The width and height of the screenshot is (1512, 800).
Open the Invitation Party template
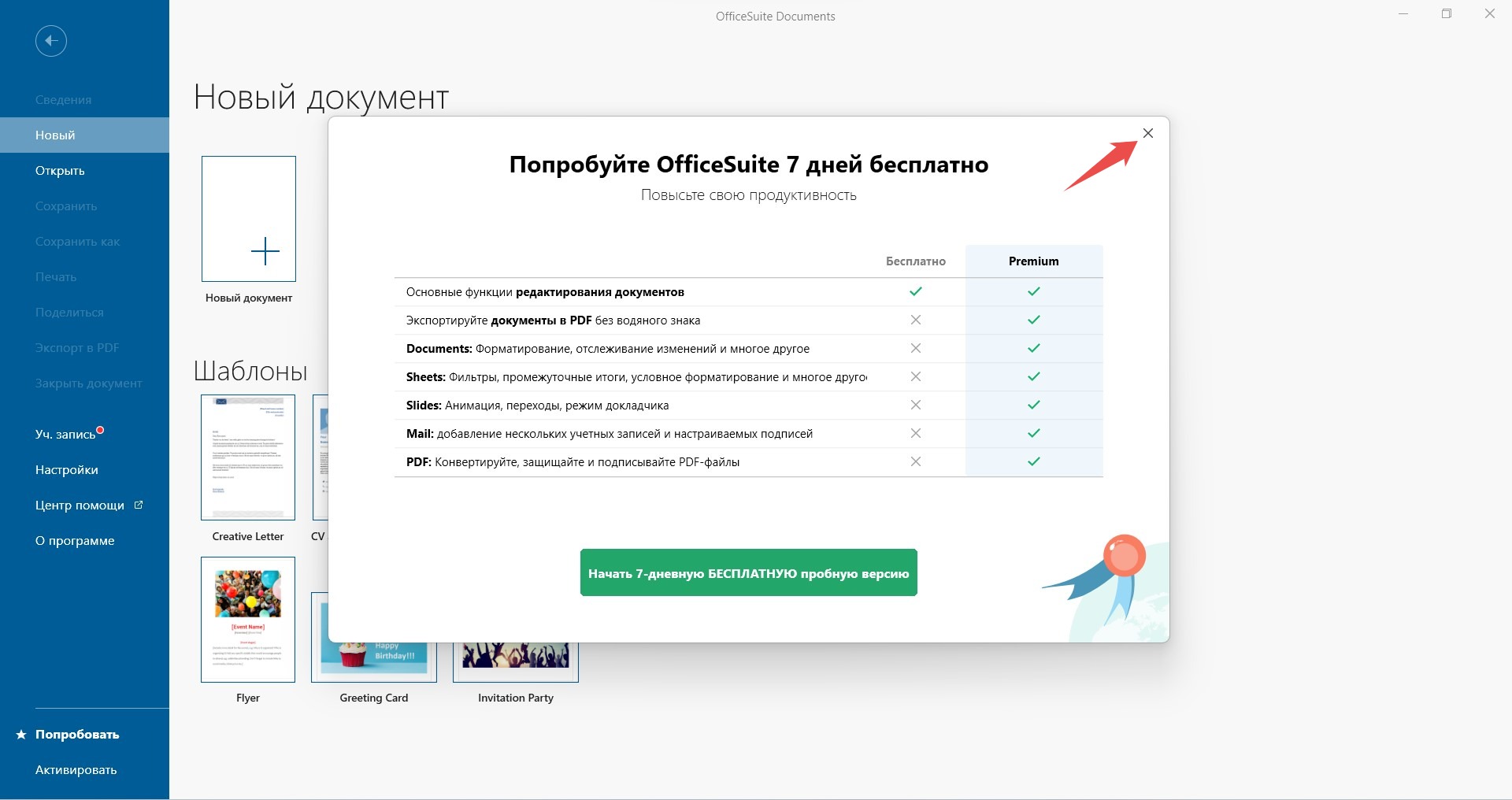coord(516,662)
